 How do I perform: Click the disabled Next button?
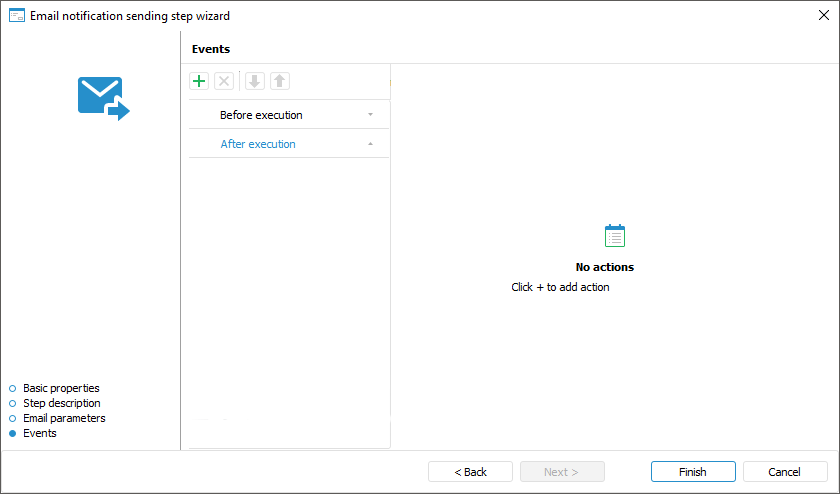click(x=562, y=472)
